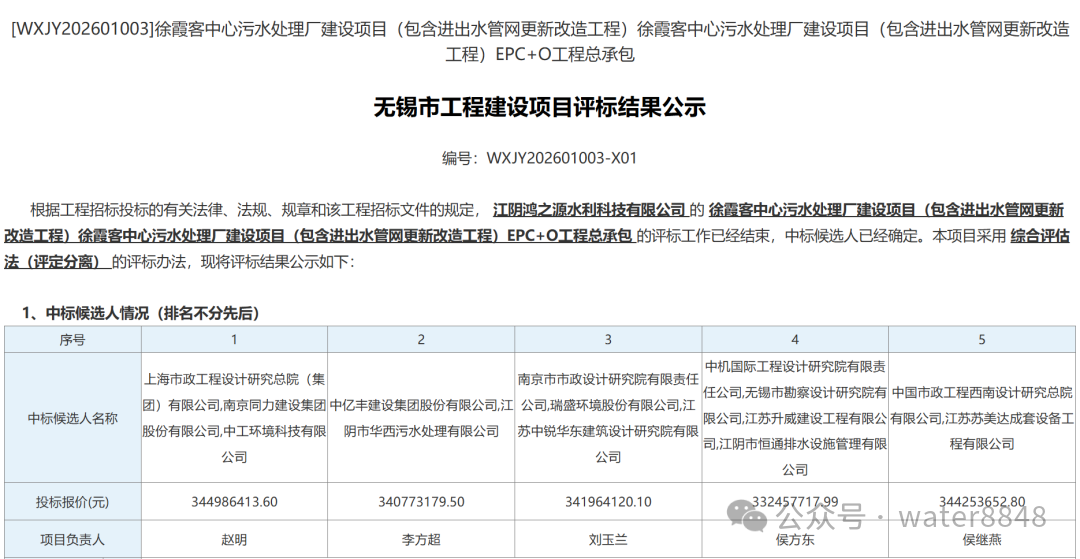Click candidate cell 中亿丰建设集团股份有限公司

(x=421, y=418)
